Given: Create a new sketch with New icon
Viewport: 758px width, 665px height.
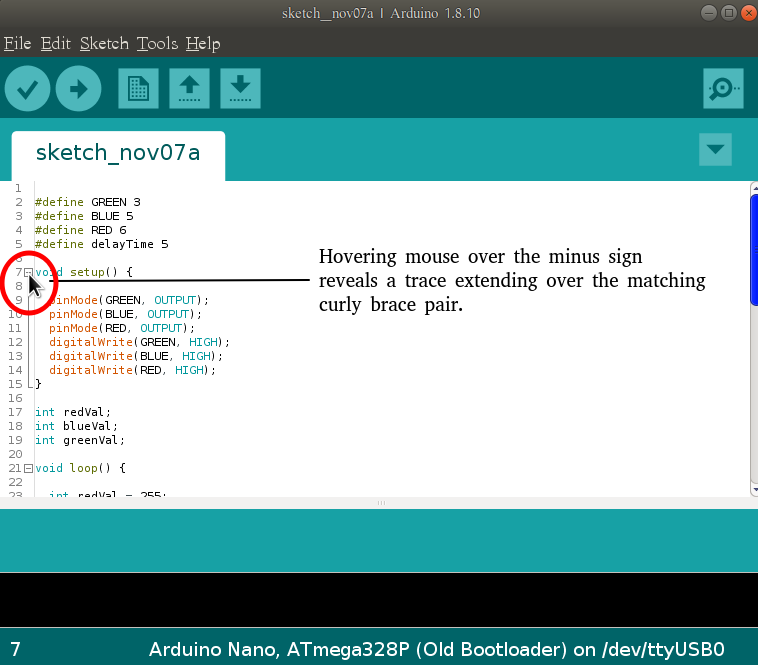Looking at the screenshot, I should [x=138, y=89].
